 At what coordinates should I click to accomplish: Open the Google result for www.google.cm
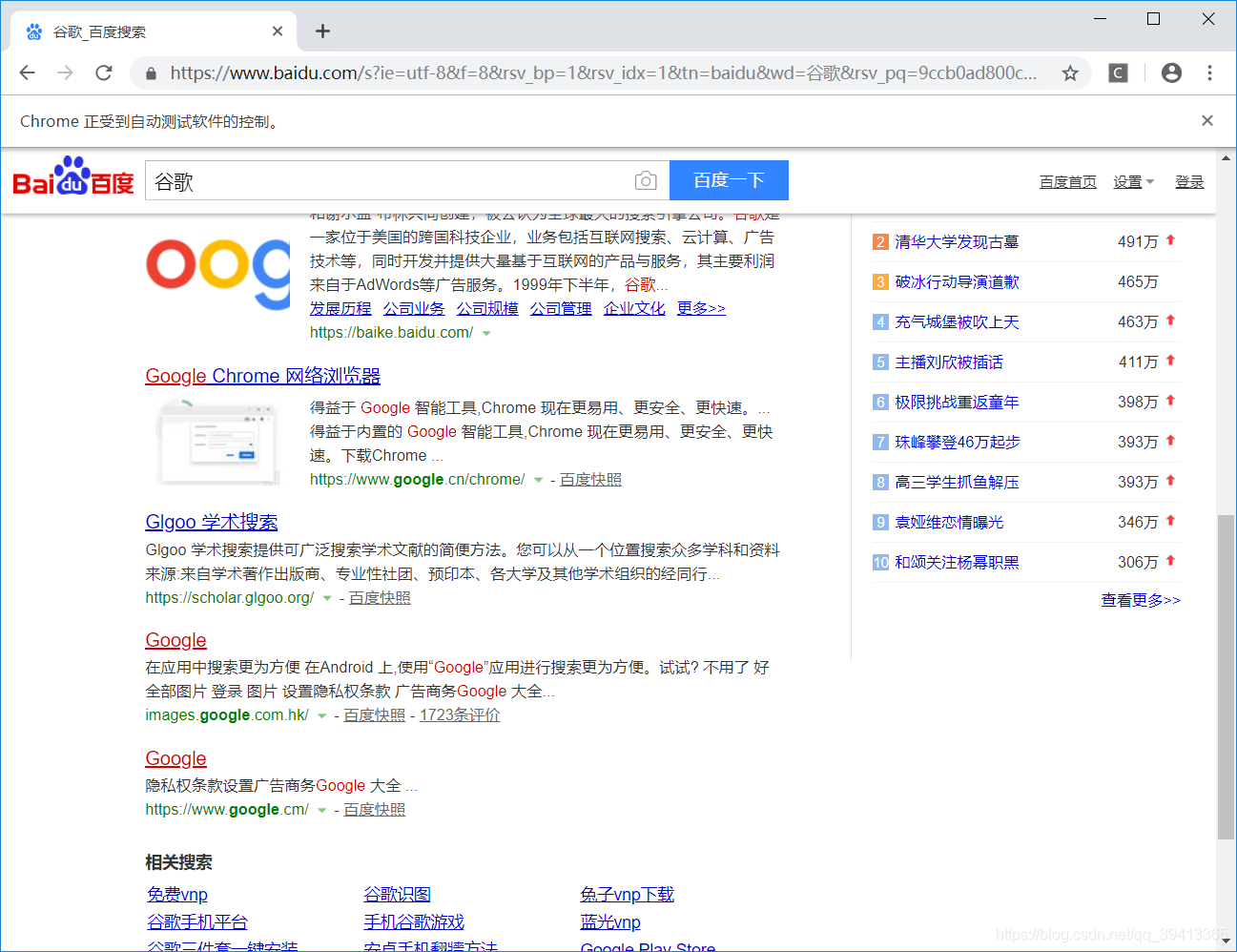point(176,758)
